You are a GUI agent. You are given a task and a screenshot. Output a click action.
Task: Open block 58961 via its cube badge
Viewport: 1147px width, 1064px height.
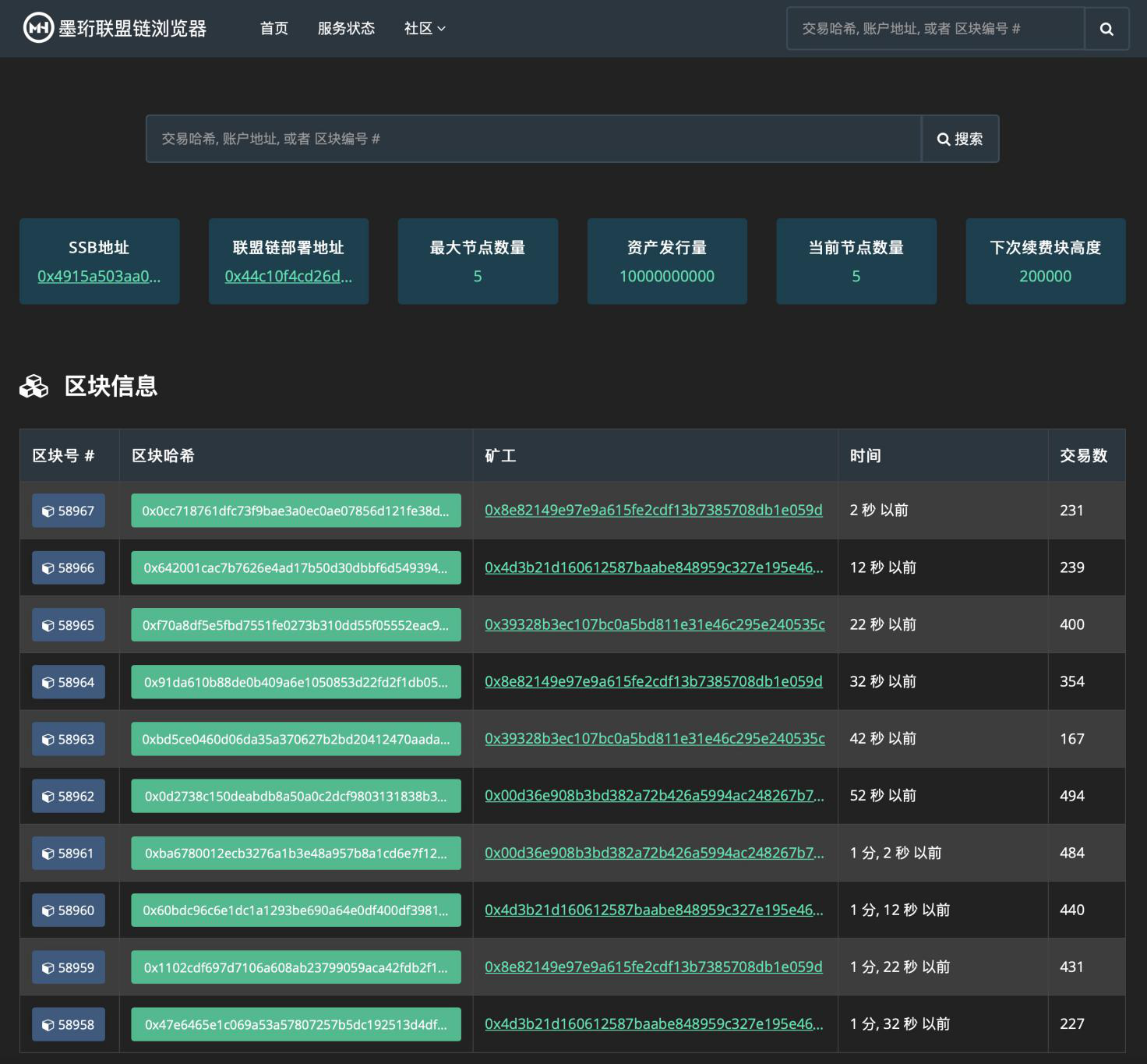click(x=69, y=854)
